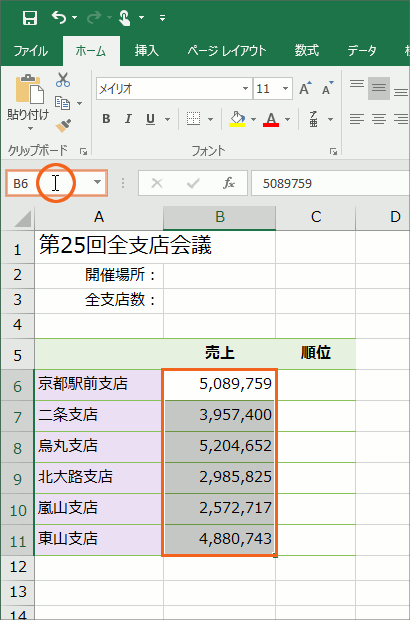Image resolution: width=410 pixels, height=620 pixels.
Task: Apply red font color A
Action: (271, 119)
